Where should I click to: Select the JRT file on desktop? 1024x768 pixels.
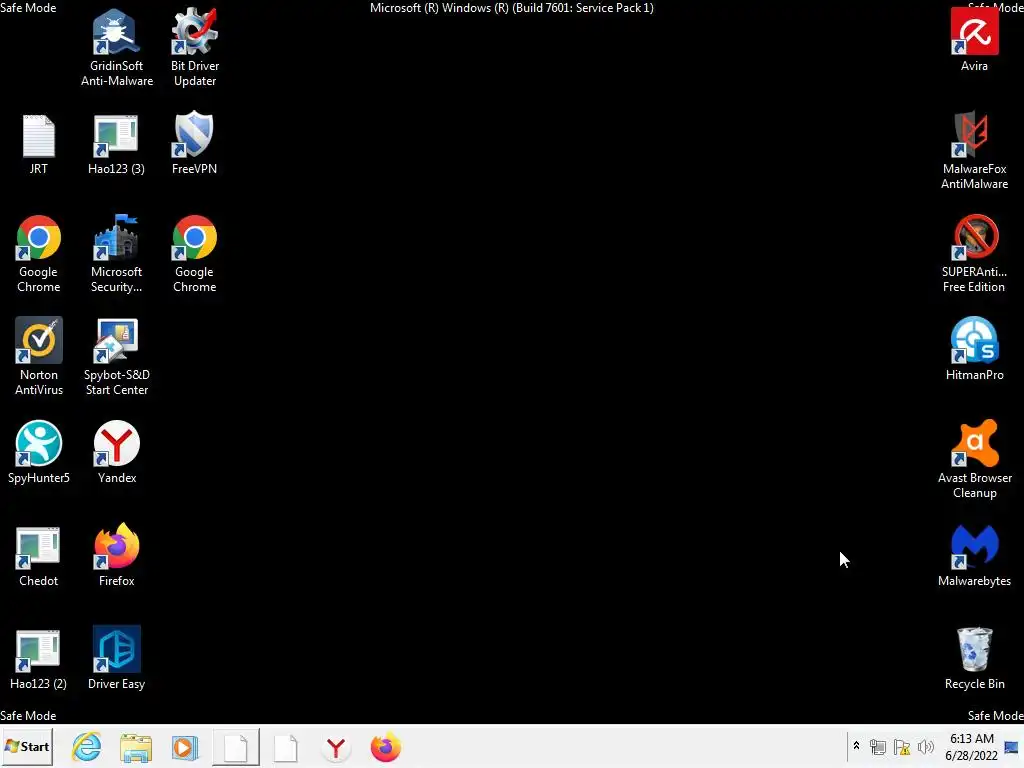(x=39, y=144)
